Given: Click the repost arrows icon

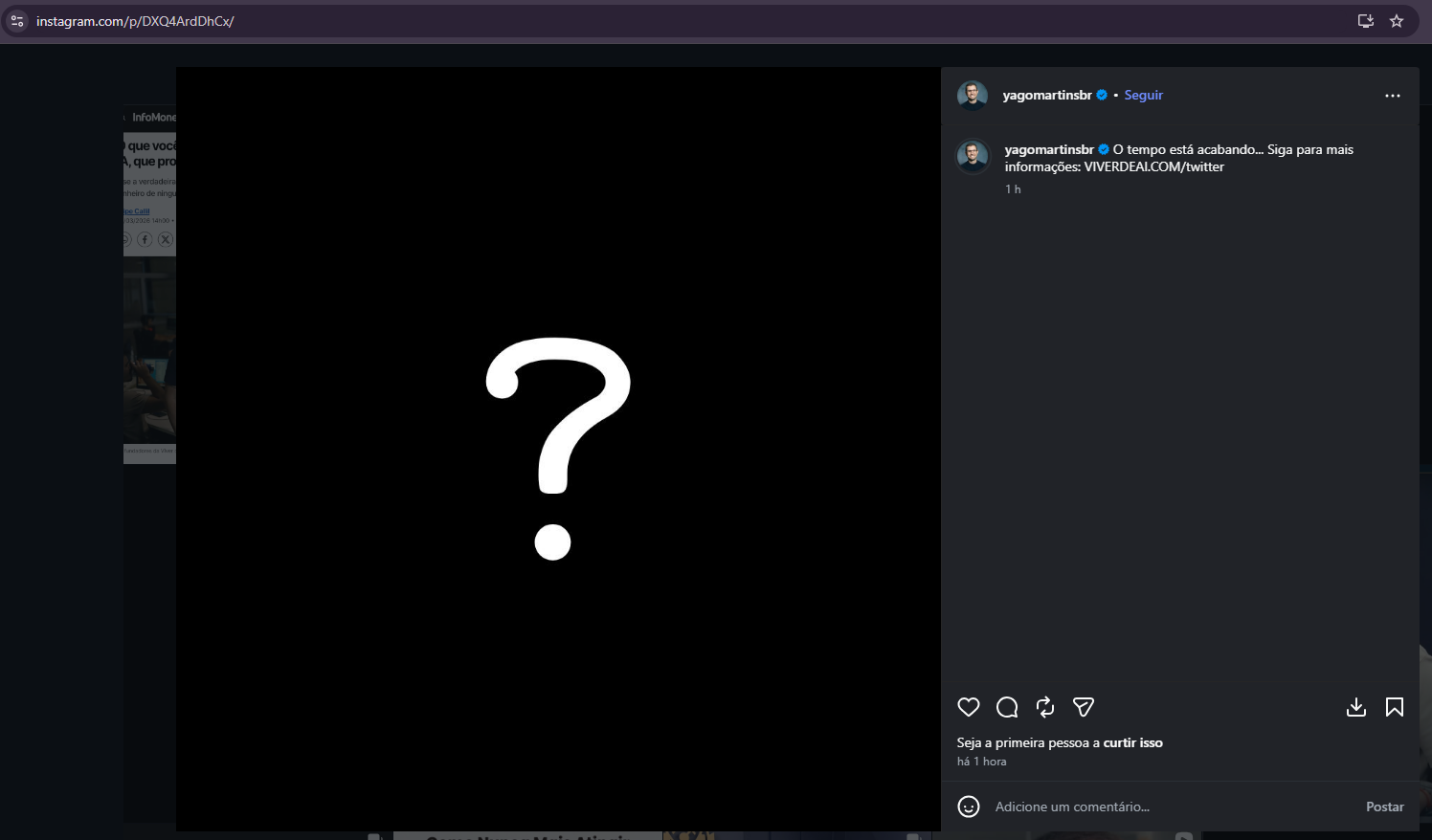Looking at the screenshot, I should point(1044,707).
